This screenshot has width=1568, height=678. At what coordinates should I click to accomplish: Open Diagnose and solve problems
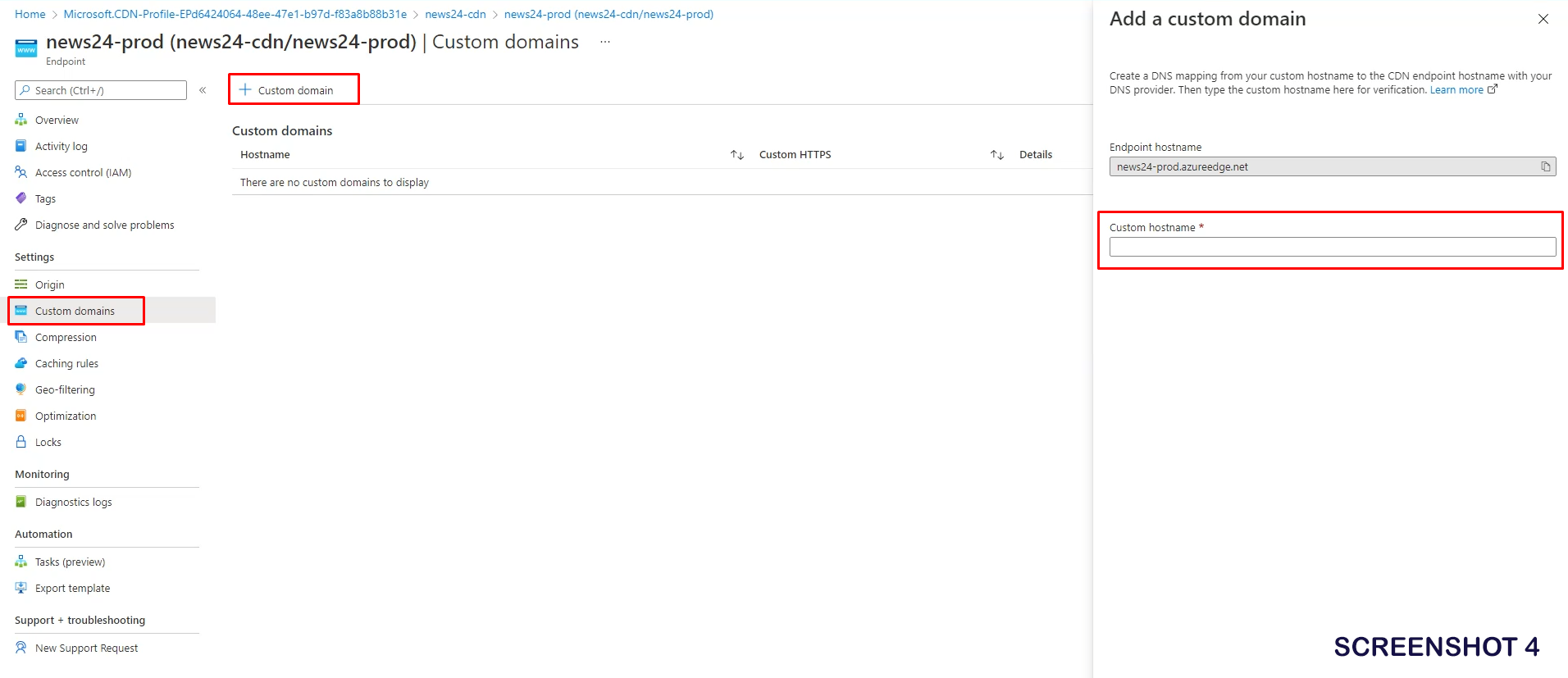coord(104,225)
